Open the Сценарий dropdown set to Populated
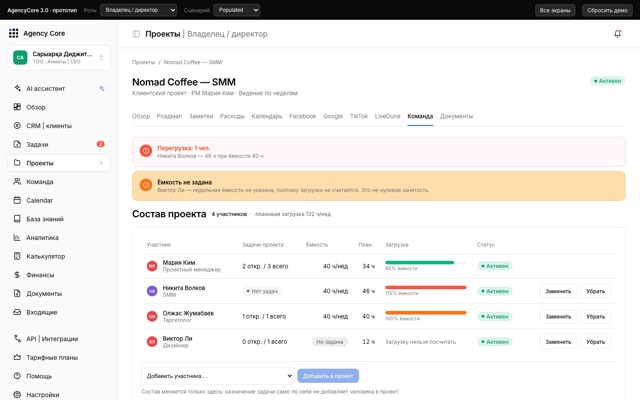Viewport: 640px width, 400px height. point(236,10)
